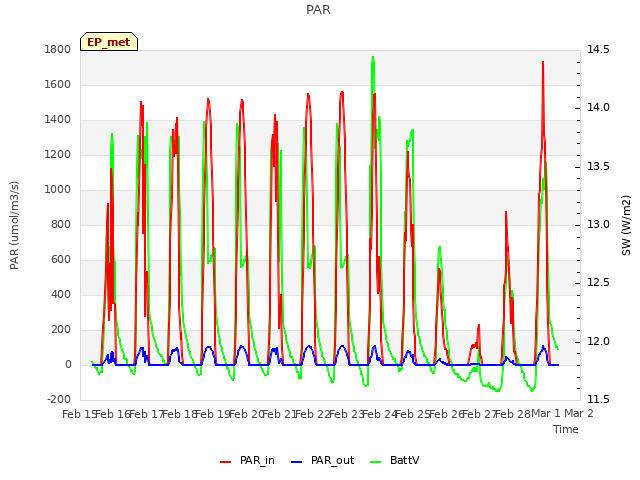The image size is (640, 480).
Task: Click the Mar 1 date tick
Action: click(546, 414)
